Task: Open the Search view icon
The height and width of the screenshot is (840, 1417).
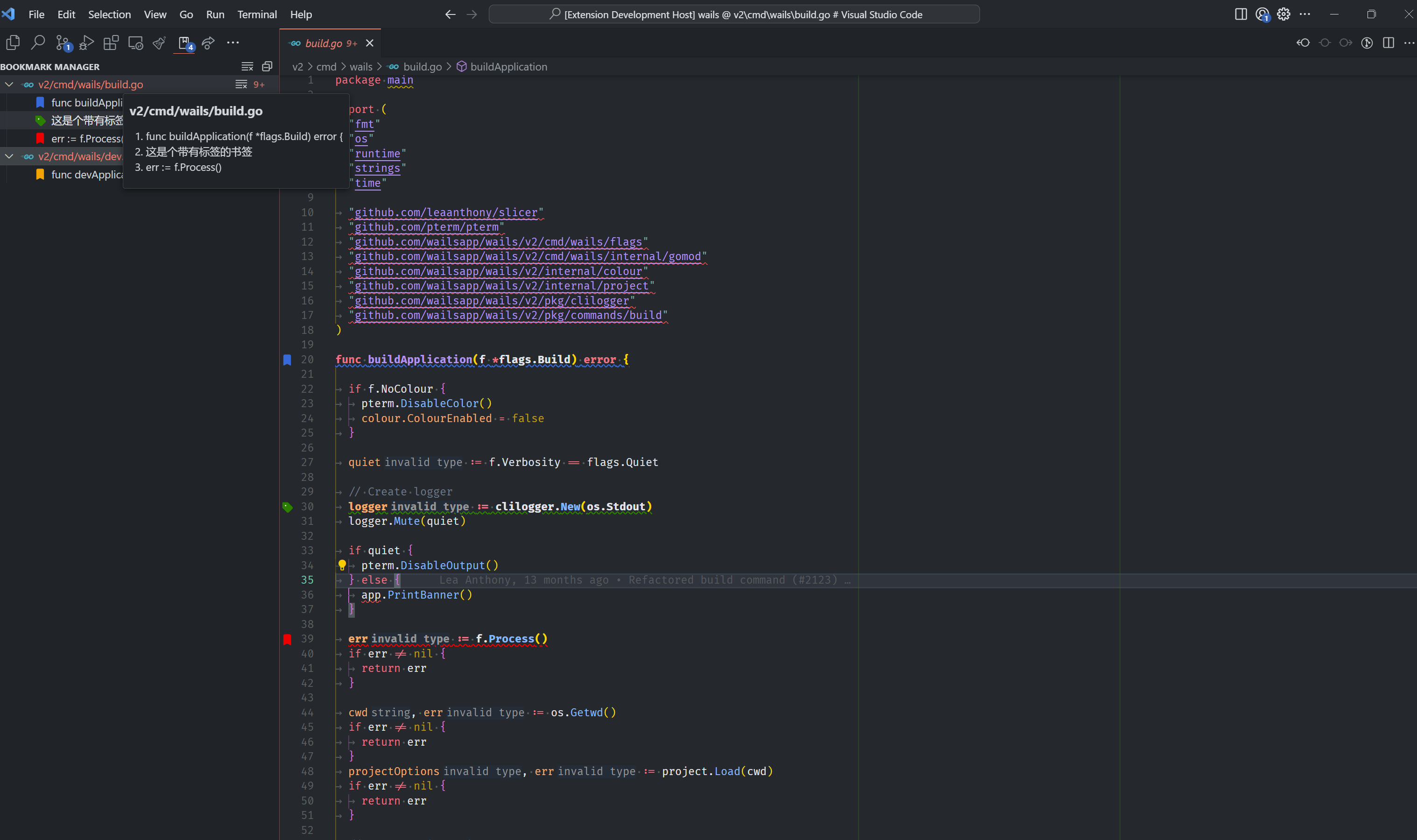Action: tap(38, 42)
